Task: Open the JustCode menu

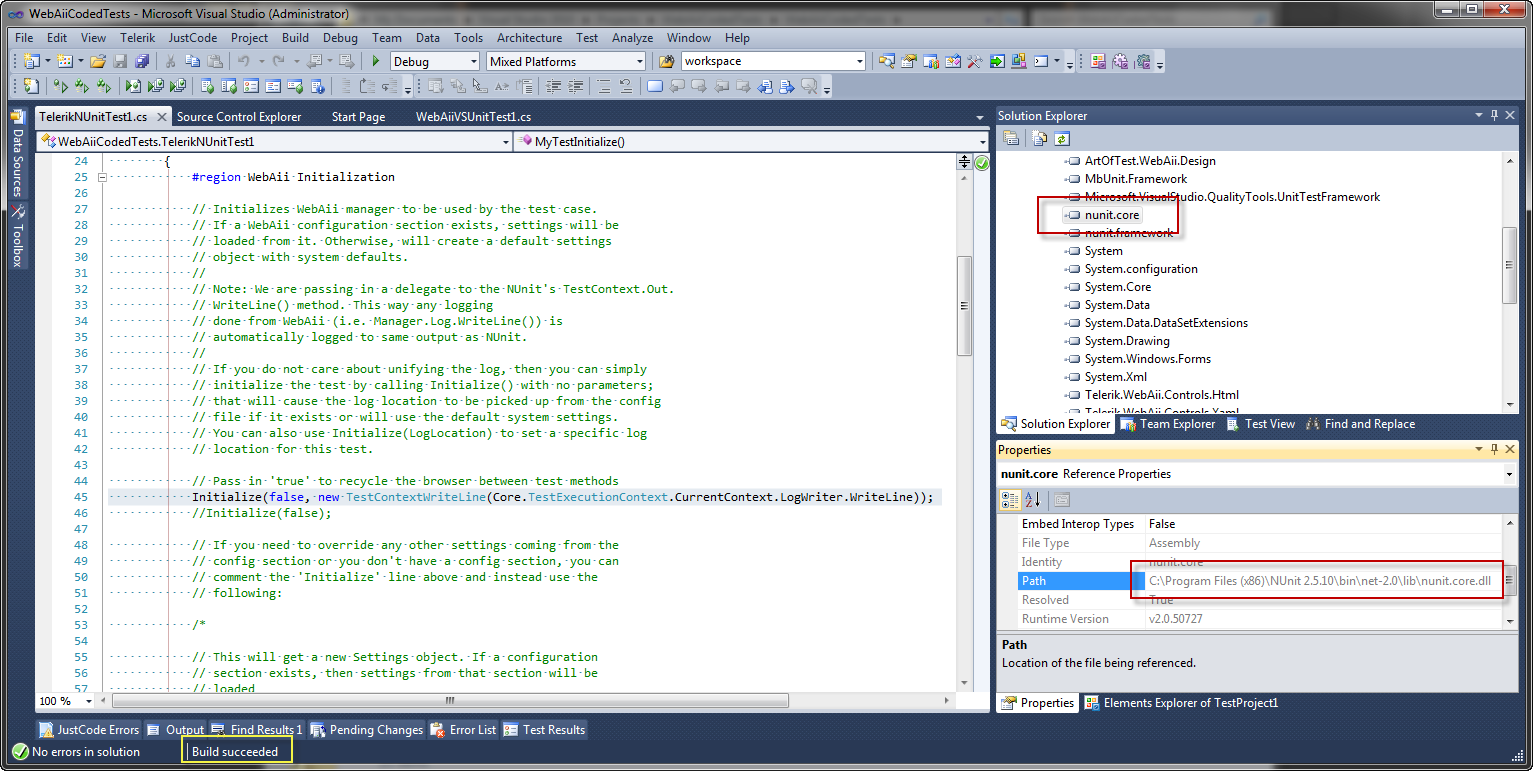Action: click(193, 38)
